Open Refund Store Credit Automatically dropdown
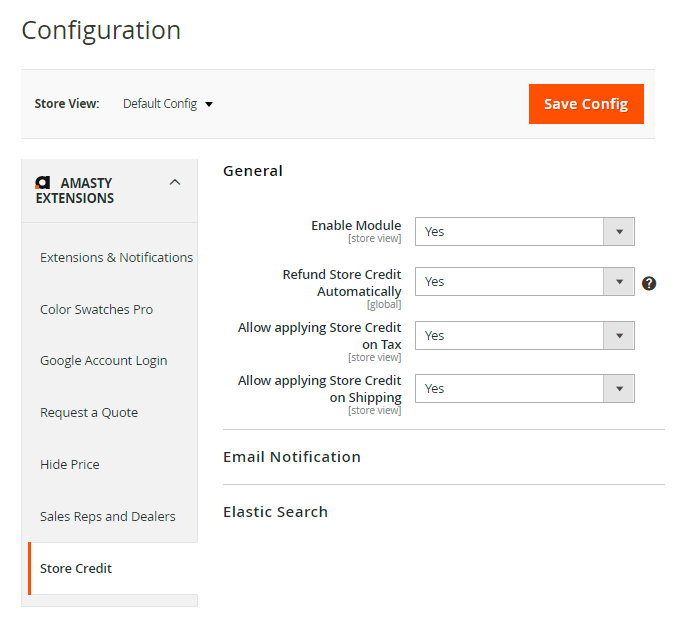This screenshot has width=683, height=626. tap(524, 282)
